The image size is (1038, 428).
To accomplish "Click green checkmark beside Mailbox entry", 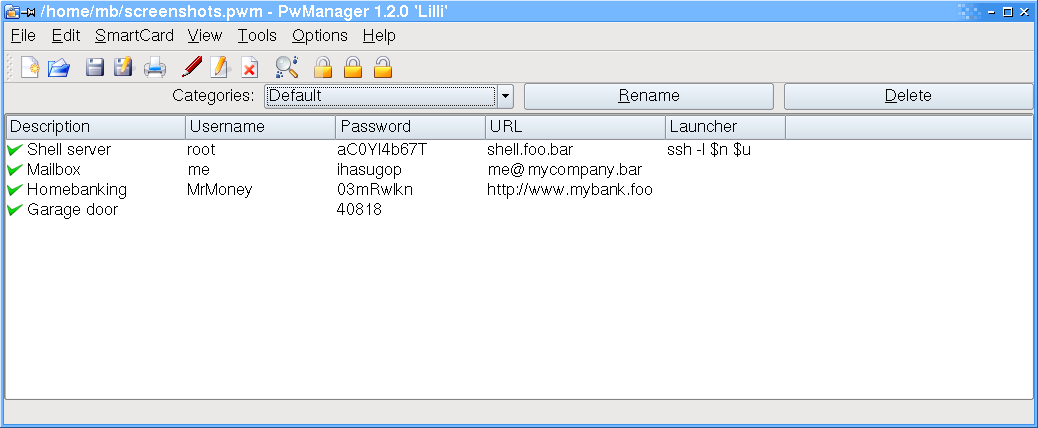I will tap(15, 170).
